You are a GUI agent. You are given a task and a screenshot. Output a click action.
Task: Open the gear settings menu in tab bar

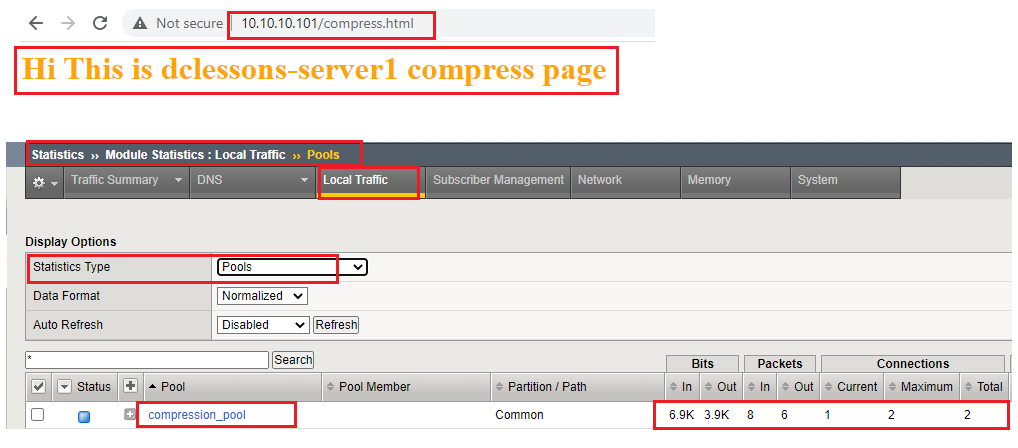44,183
